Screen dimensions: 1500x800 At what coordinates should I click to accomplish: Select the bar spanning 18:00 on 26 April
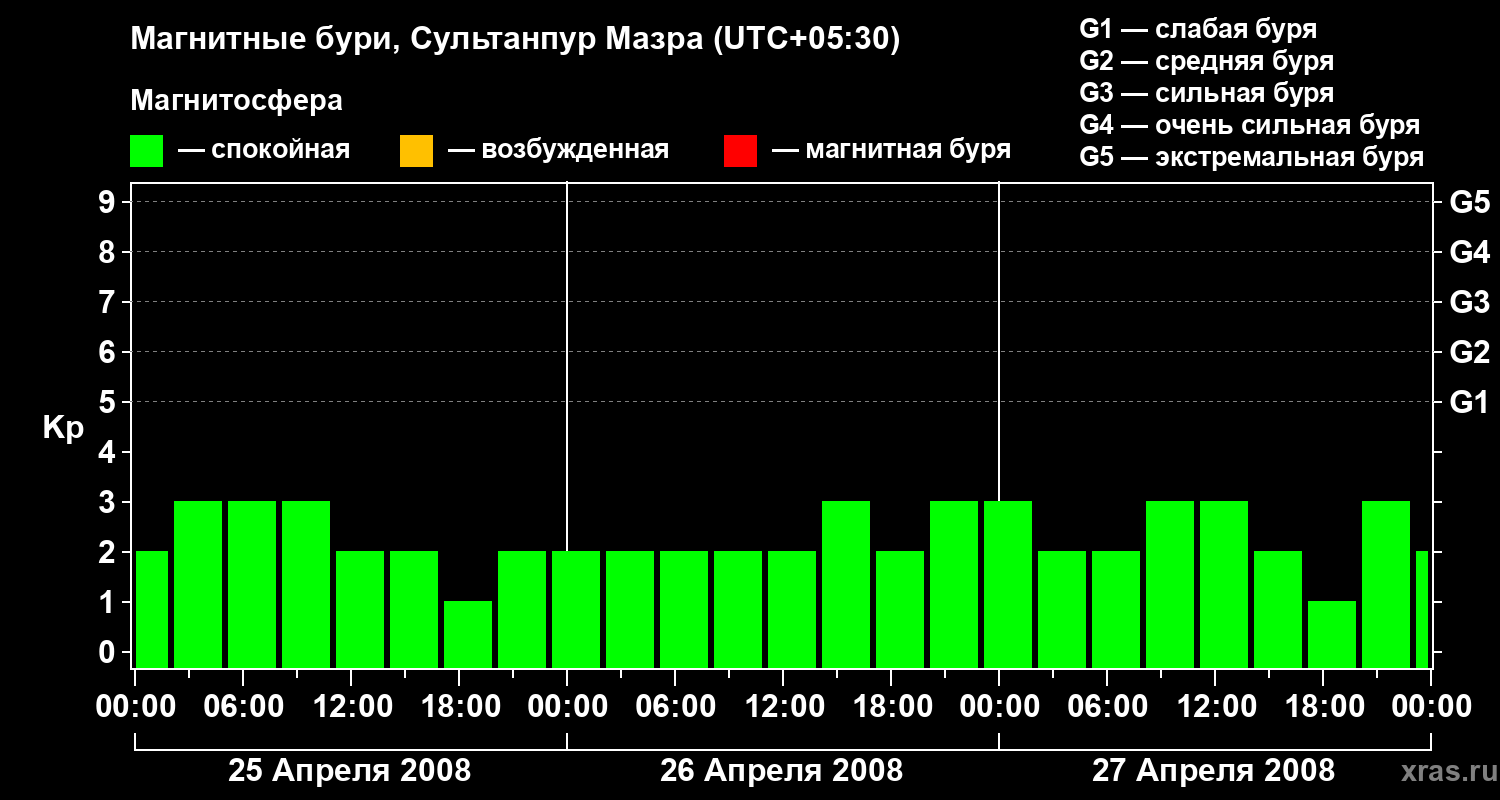click(900, 609)
